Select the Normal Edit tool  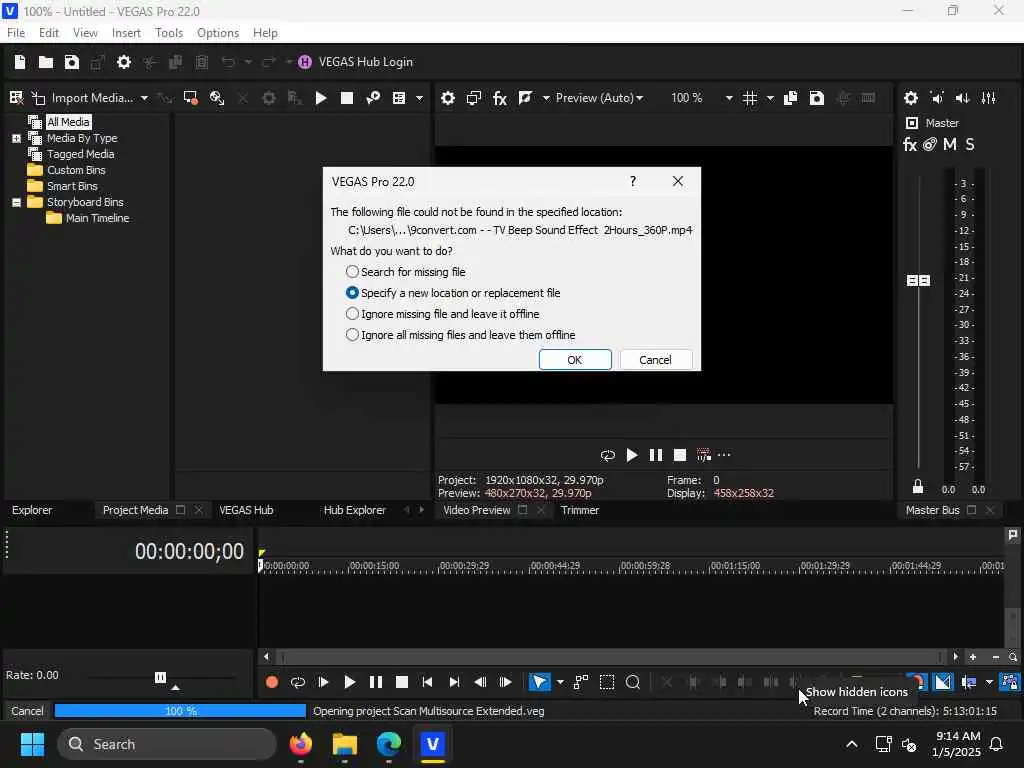tap(539, 682)
